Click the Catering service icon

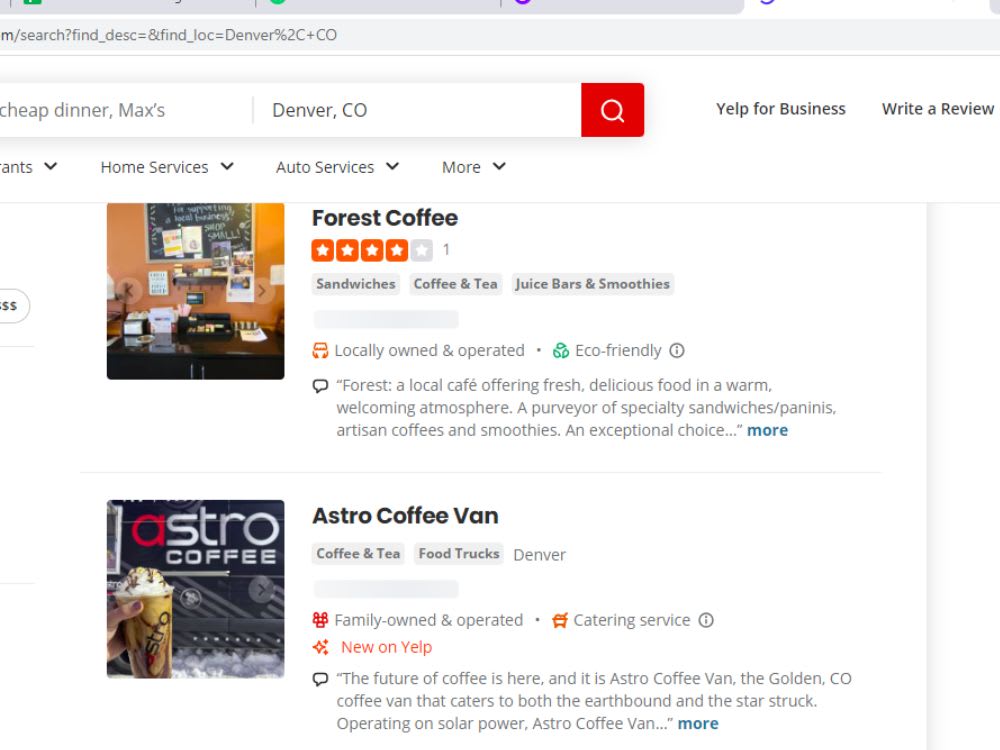pyautogui.click(x=560, y=620)
